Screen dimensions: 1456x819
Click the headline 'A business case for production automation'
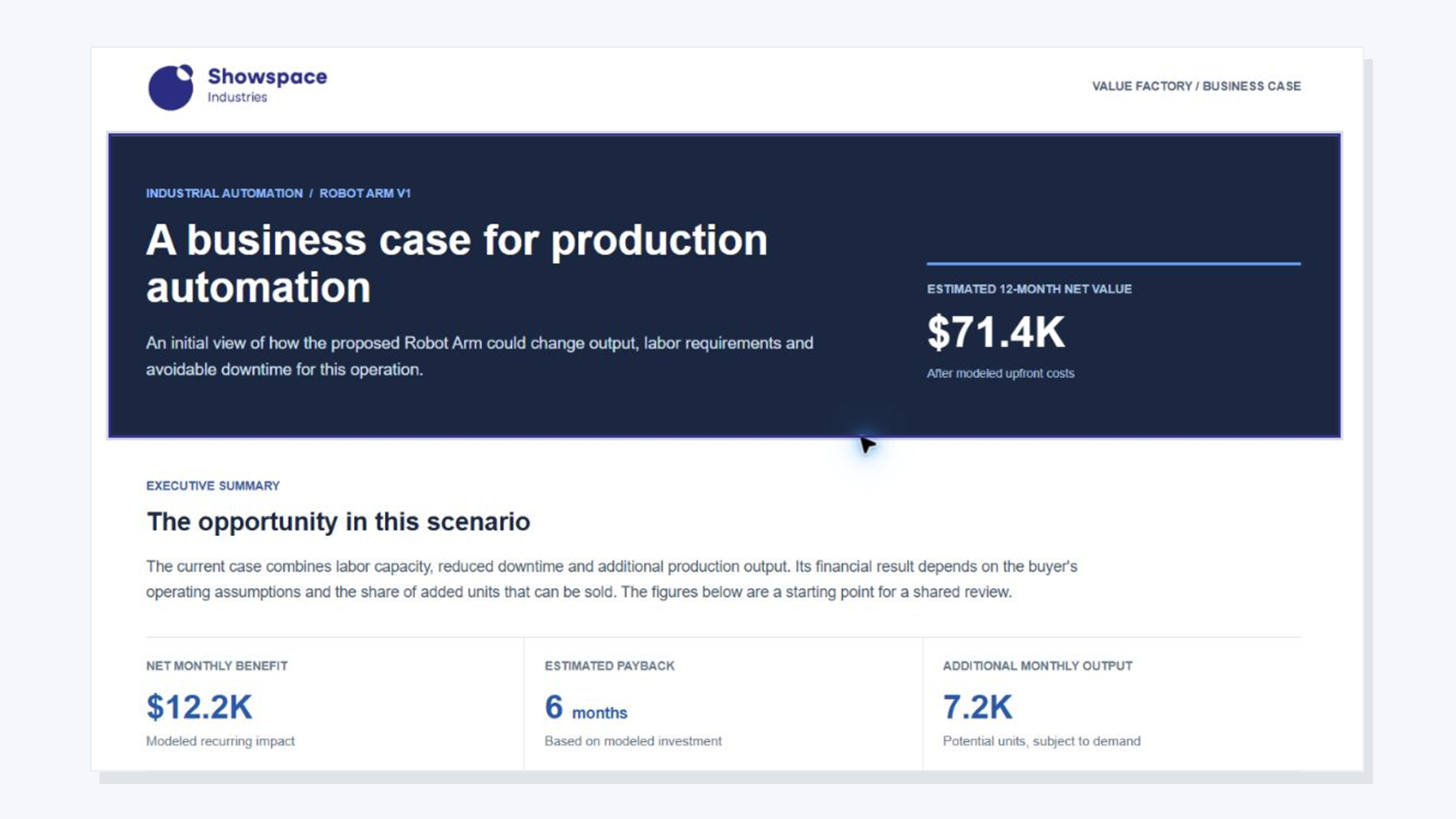tap(457, 263)
